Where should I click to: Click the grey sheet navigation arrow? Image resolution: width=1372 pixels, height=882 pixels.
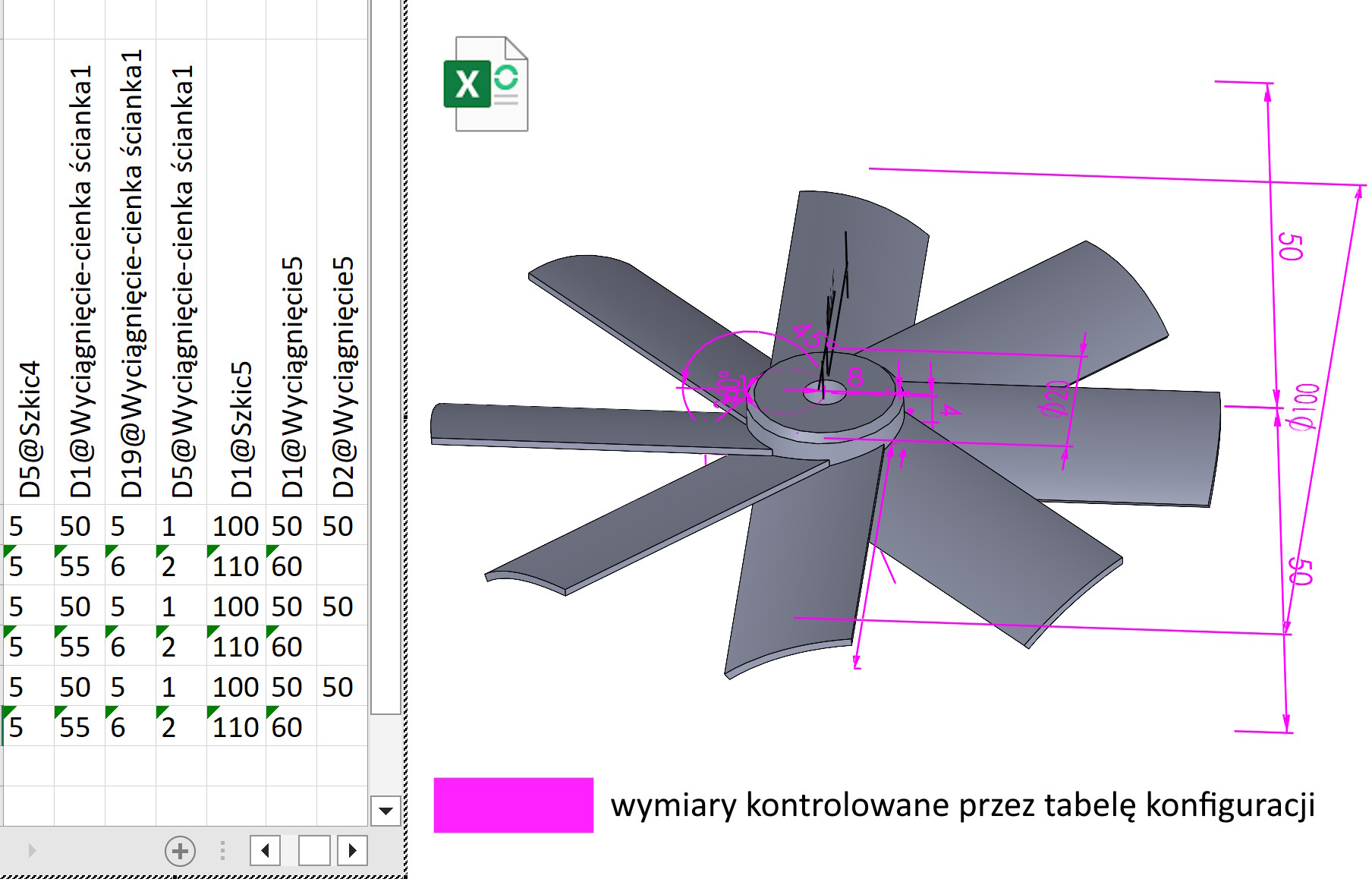click(x=31, y=851)
